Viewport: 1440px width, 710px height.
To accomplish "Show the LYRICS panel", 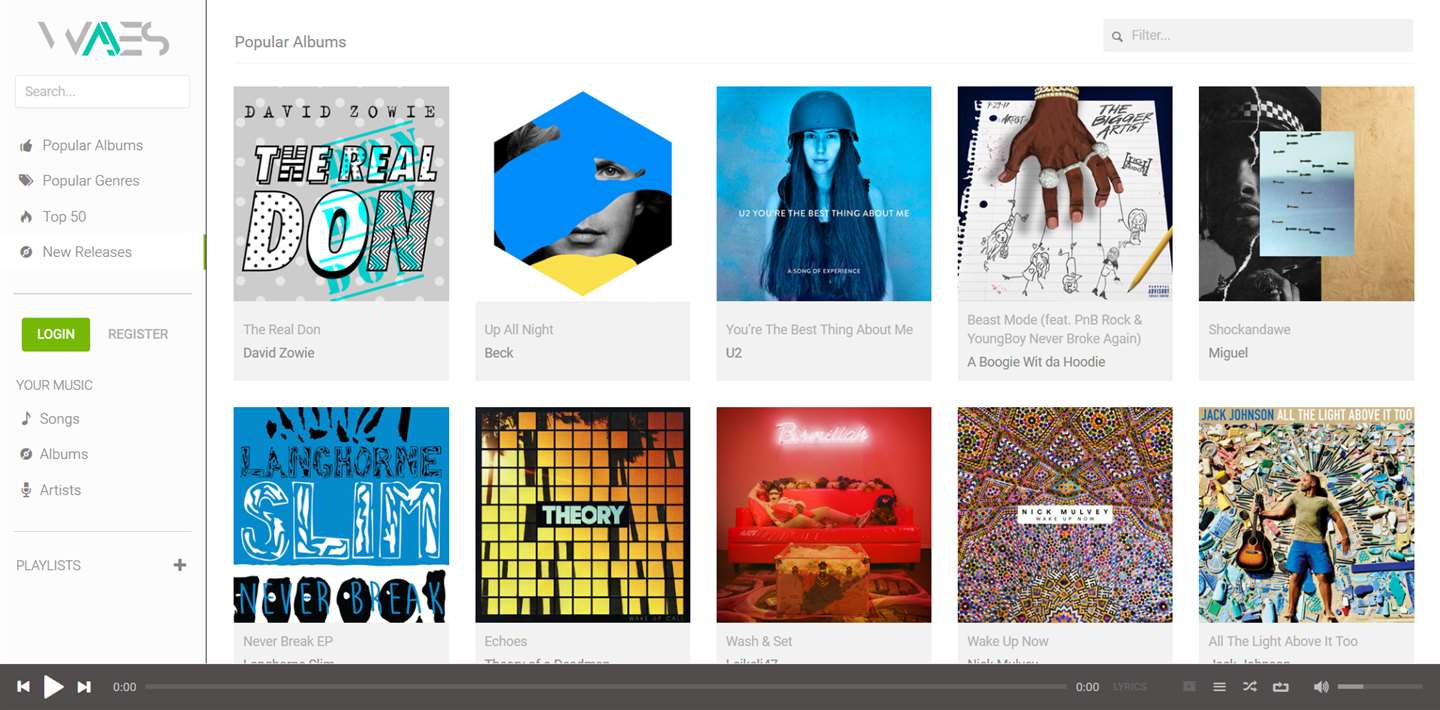I will click(1130, 687).
